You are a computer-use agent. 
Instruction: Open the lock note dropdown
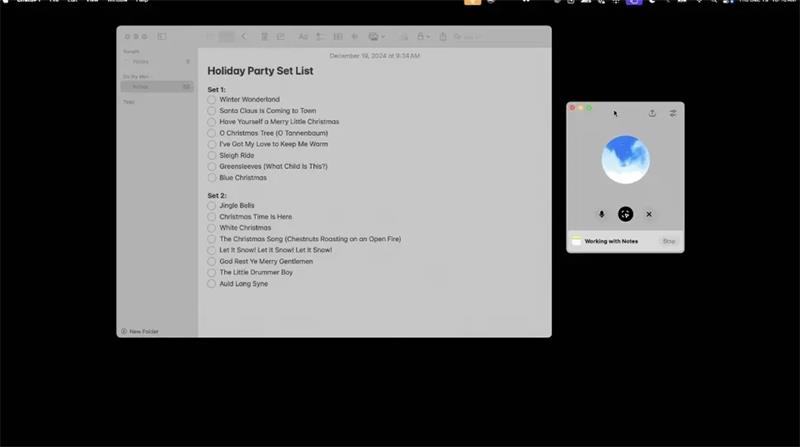(x=423, y=37)
